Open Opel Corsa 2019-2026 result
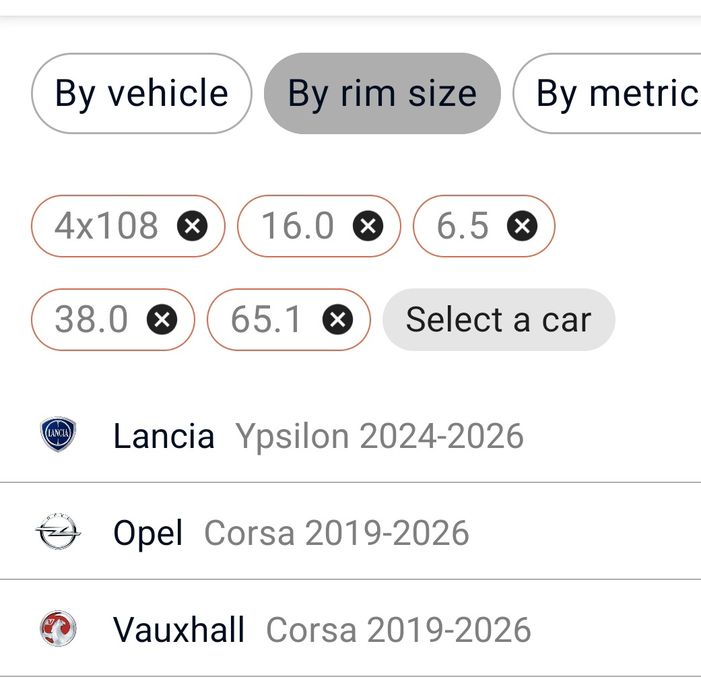This screenshot has height=700, width=701. tap(350, 532)
